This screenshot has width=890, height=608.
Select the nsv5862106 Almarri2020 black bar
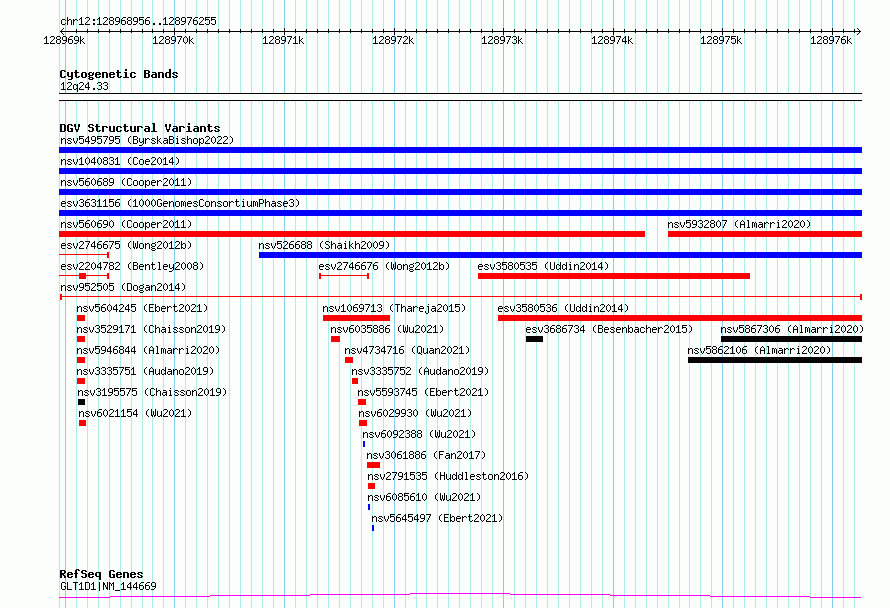(x=775, y=360)
